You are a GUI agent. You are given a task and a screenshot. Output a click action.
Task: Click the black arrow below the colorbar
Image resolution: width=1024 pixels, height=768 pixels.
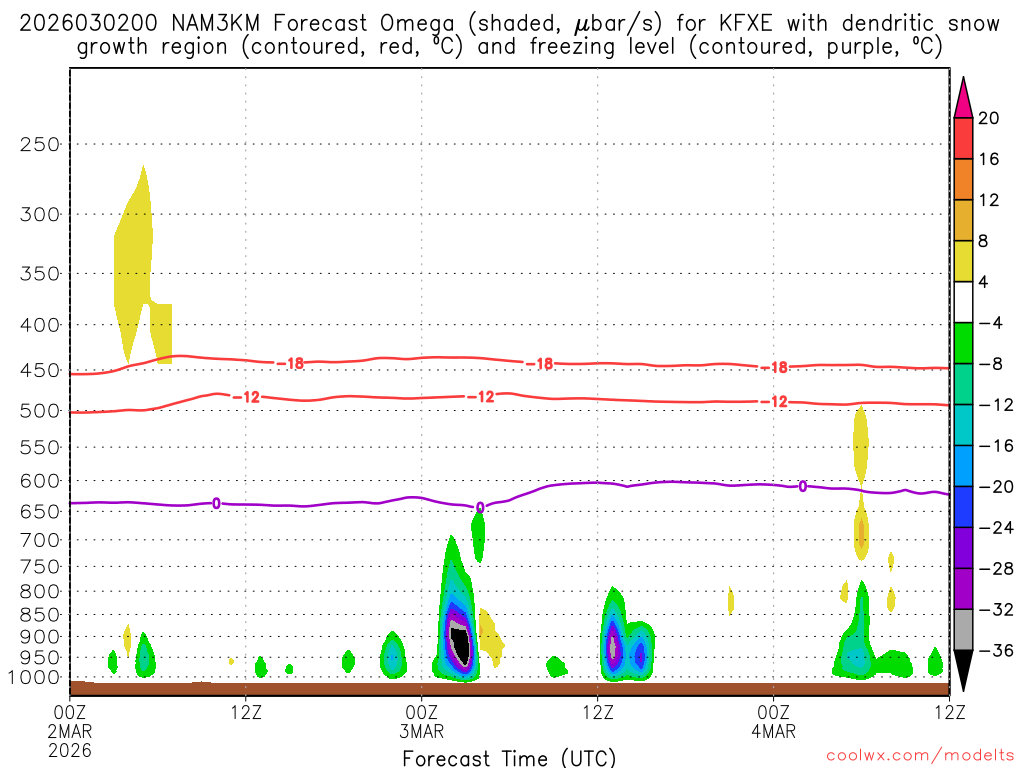pyautogui.click(x=963, y=671)
